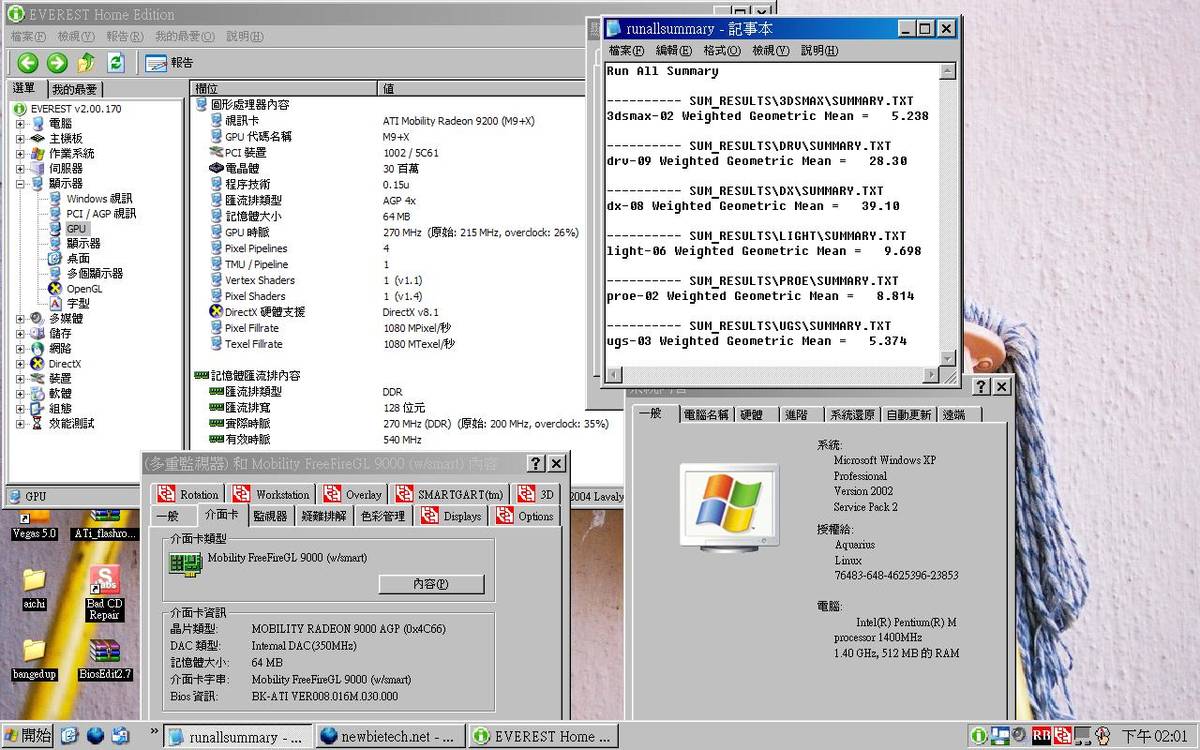Click the Refresh icon in EVEREST toolbar

[x=116, y=63]
